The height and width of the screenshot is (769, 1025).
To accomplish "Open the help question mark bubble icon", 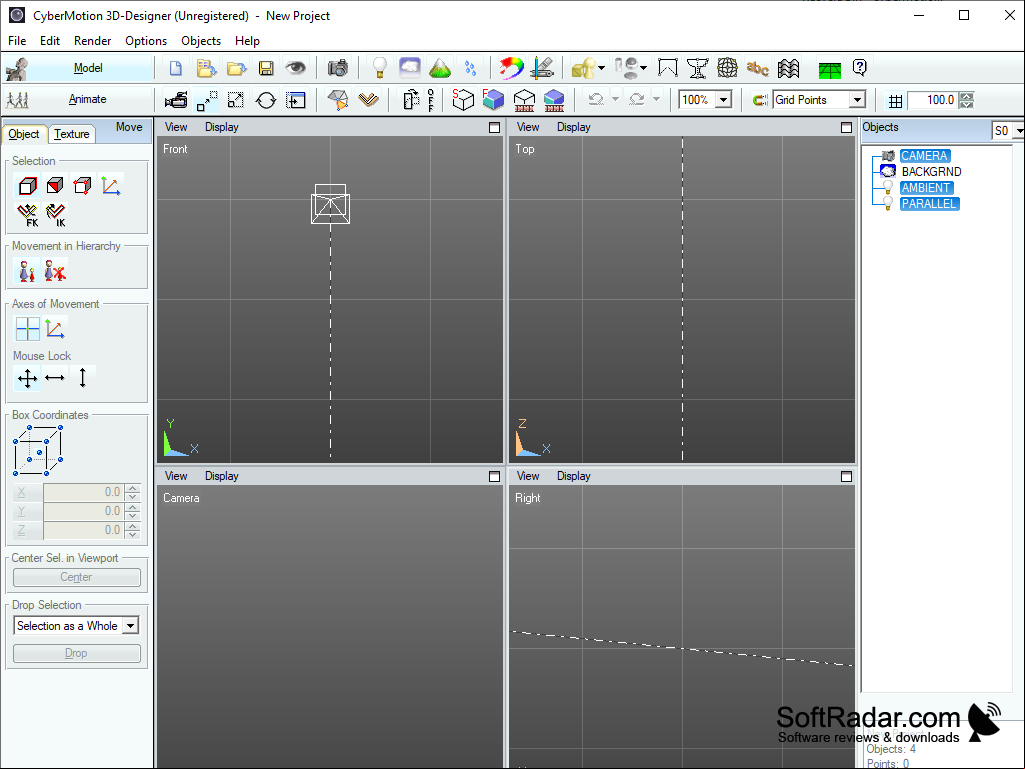I will point(860,67).
